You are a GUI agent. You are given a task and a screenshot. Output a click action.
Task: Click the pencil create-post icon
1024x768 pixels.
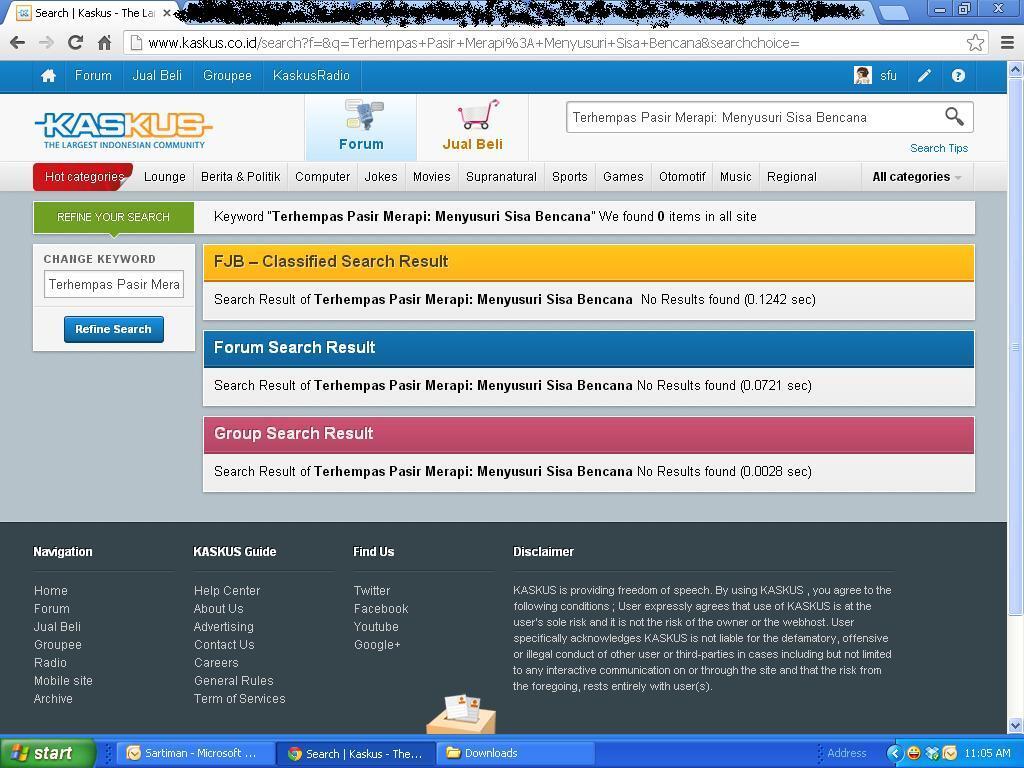click(924, 76)
